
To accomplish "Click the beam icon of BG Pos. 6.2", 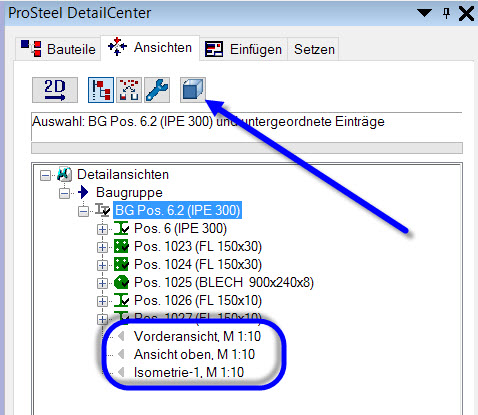I will pyautogui.click(x=103, y=210).
